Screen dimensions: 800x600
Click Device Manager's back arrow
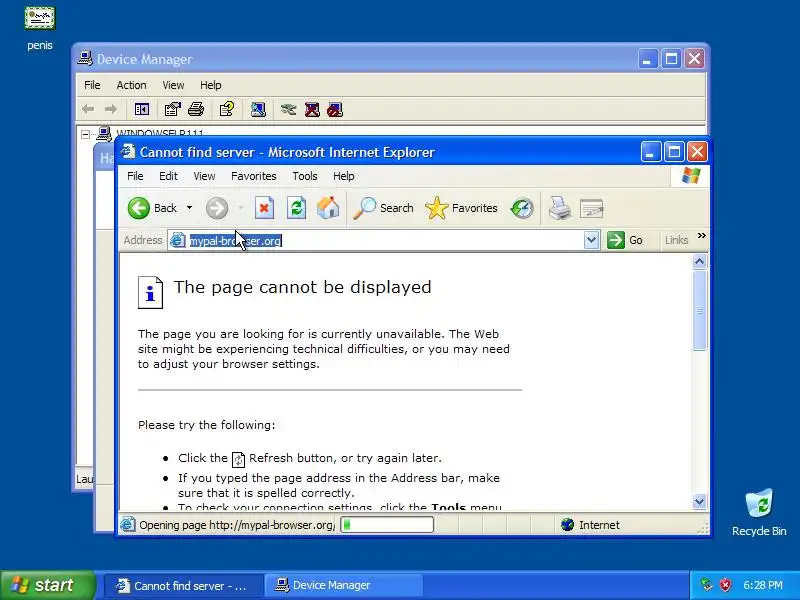point(88,109)
